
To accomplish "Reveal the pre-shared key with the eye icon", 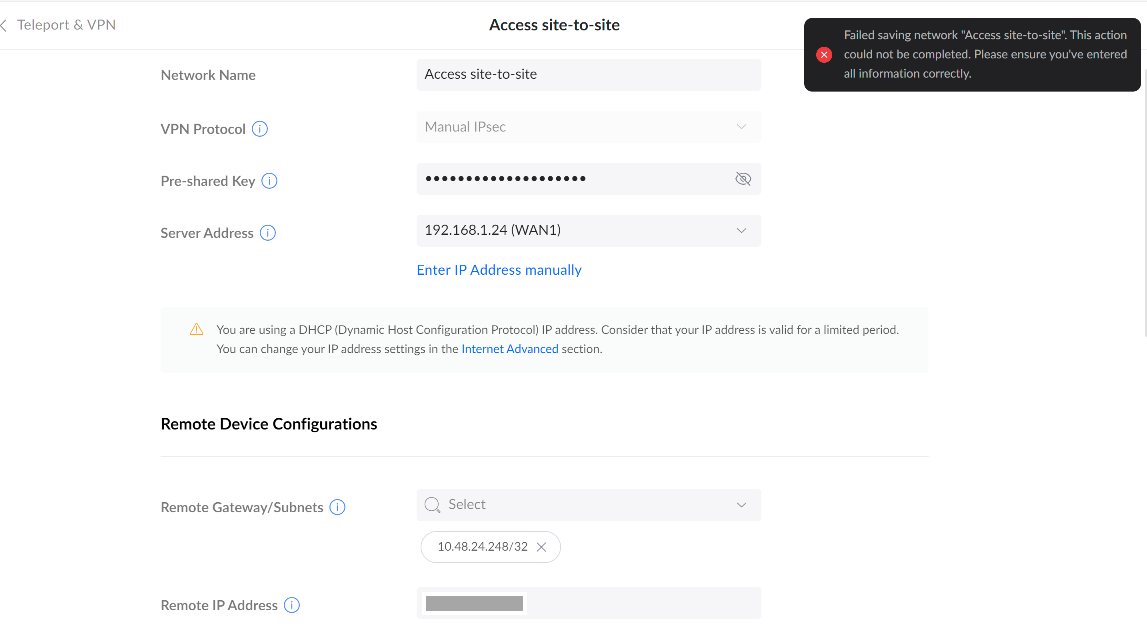I will click(x=742, y=179).
